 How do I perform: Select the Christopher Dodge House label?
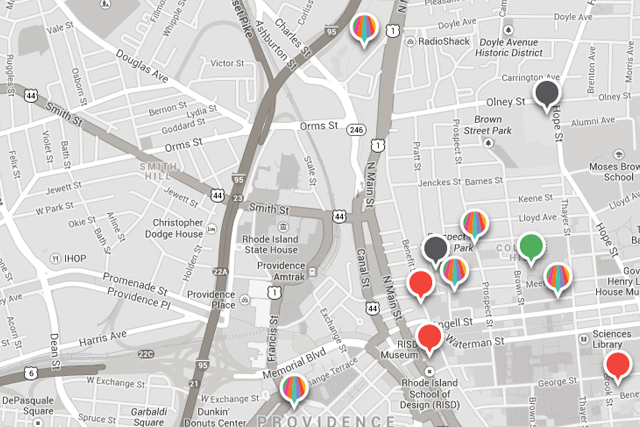point(178,229)
